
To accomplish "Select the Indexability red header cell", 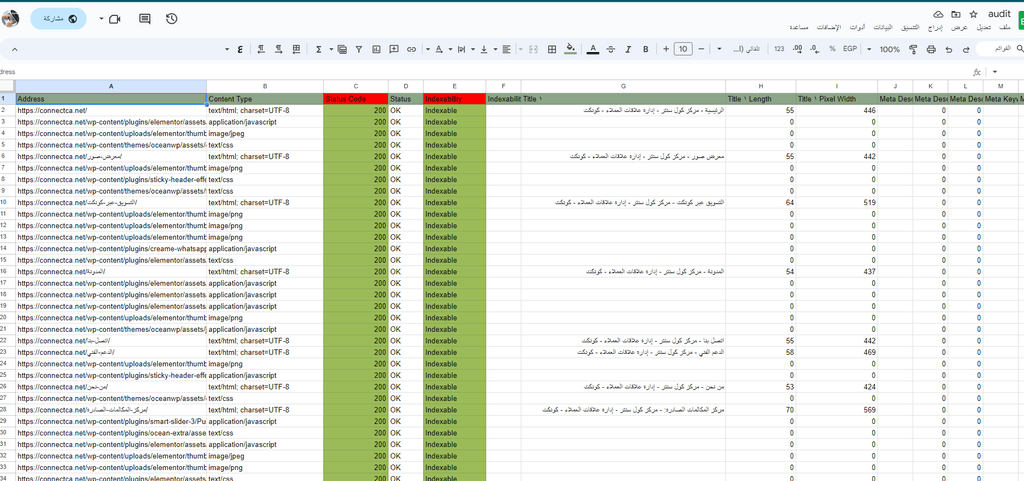I will coord(455,99).
